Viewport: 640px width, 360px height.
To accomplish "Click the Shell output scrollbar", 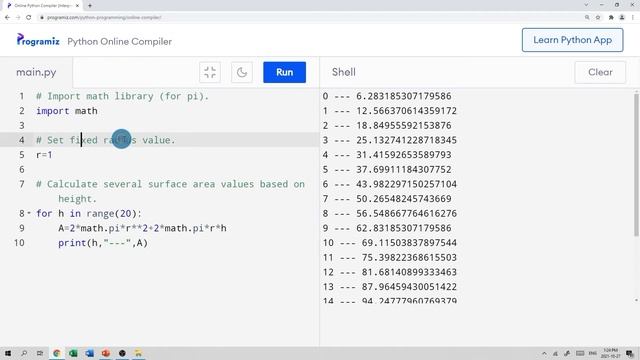I will pyautogui.click(x=636, y=164).
